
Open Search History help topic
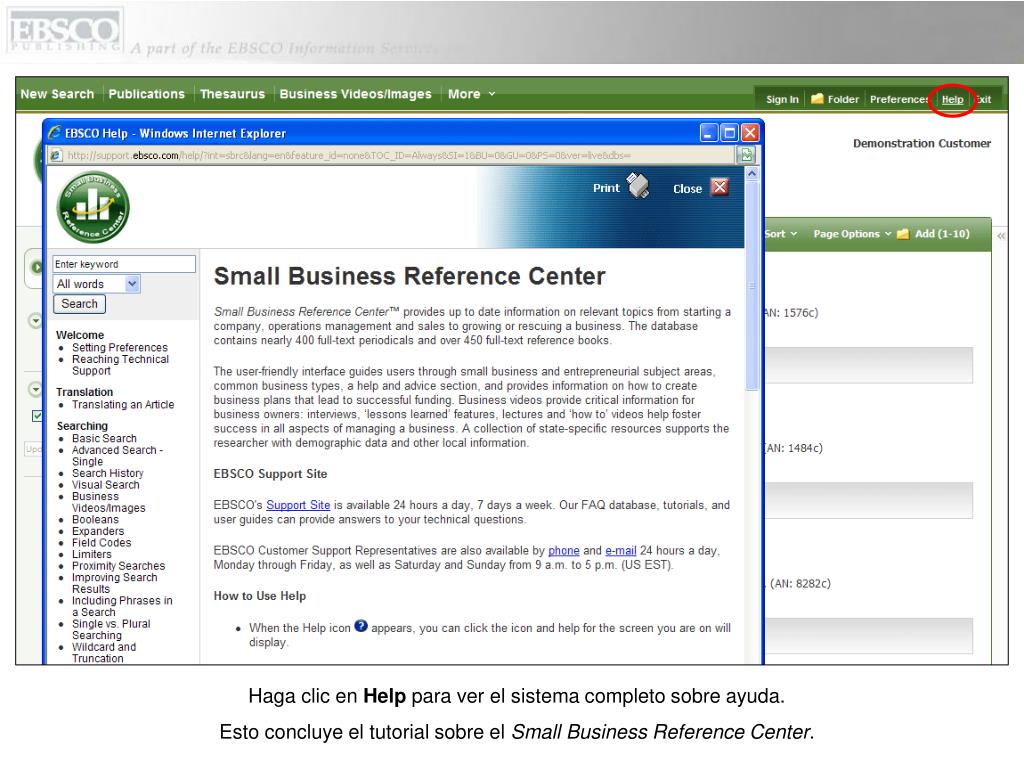107,473
